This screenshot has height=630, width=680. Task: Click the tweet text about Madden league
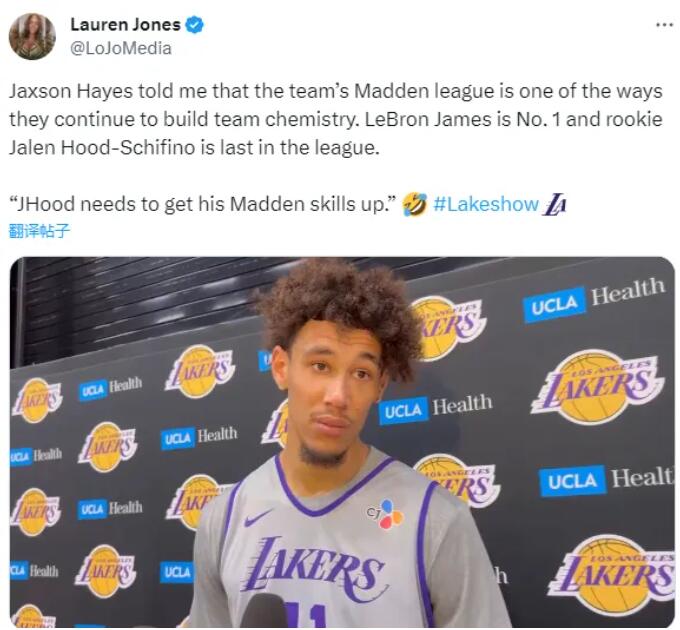[336, 119]
